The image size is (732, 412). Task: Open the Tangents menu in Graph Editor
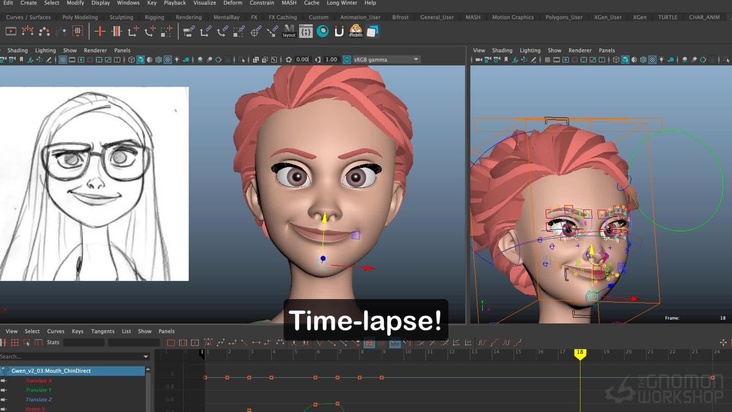(103, 331)
